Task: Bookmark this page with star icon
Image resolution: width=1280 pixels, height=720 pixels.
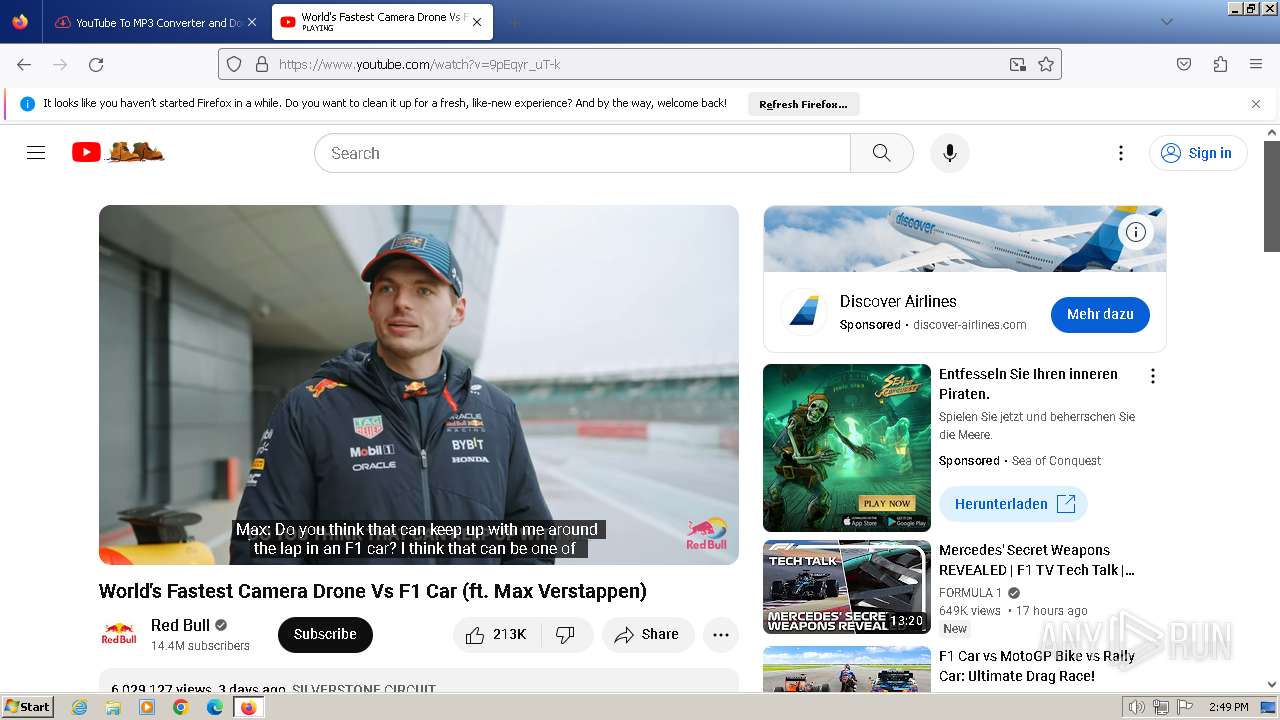Action: tap(1046, 64)
